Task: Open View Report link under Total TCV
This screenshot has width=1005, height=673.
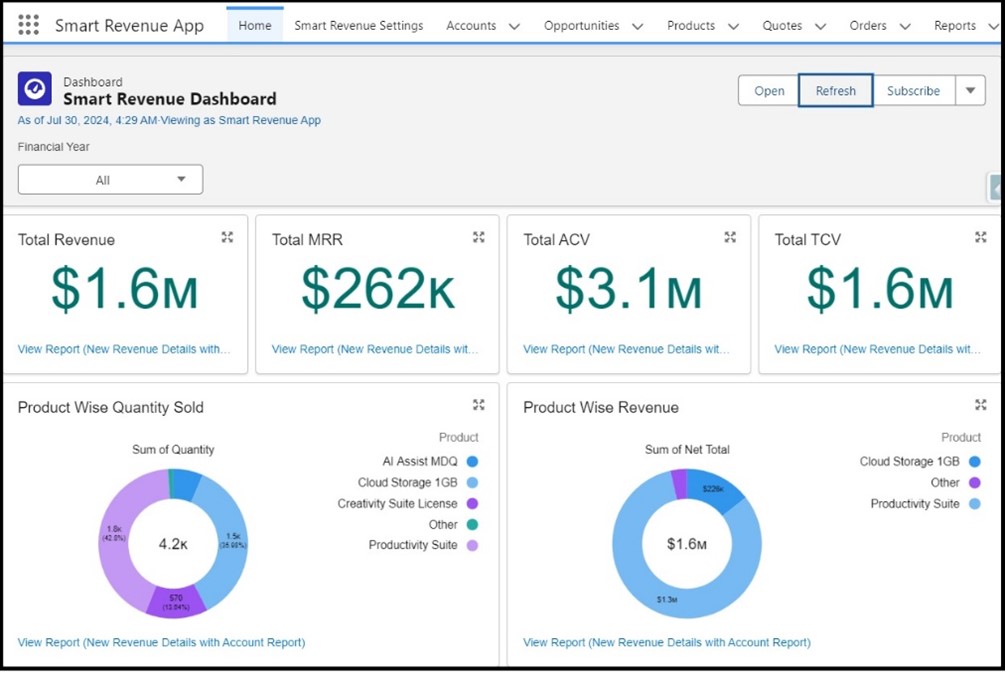Action: coord(877,349)
